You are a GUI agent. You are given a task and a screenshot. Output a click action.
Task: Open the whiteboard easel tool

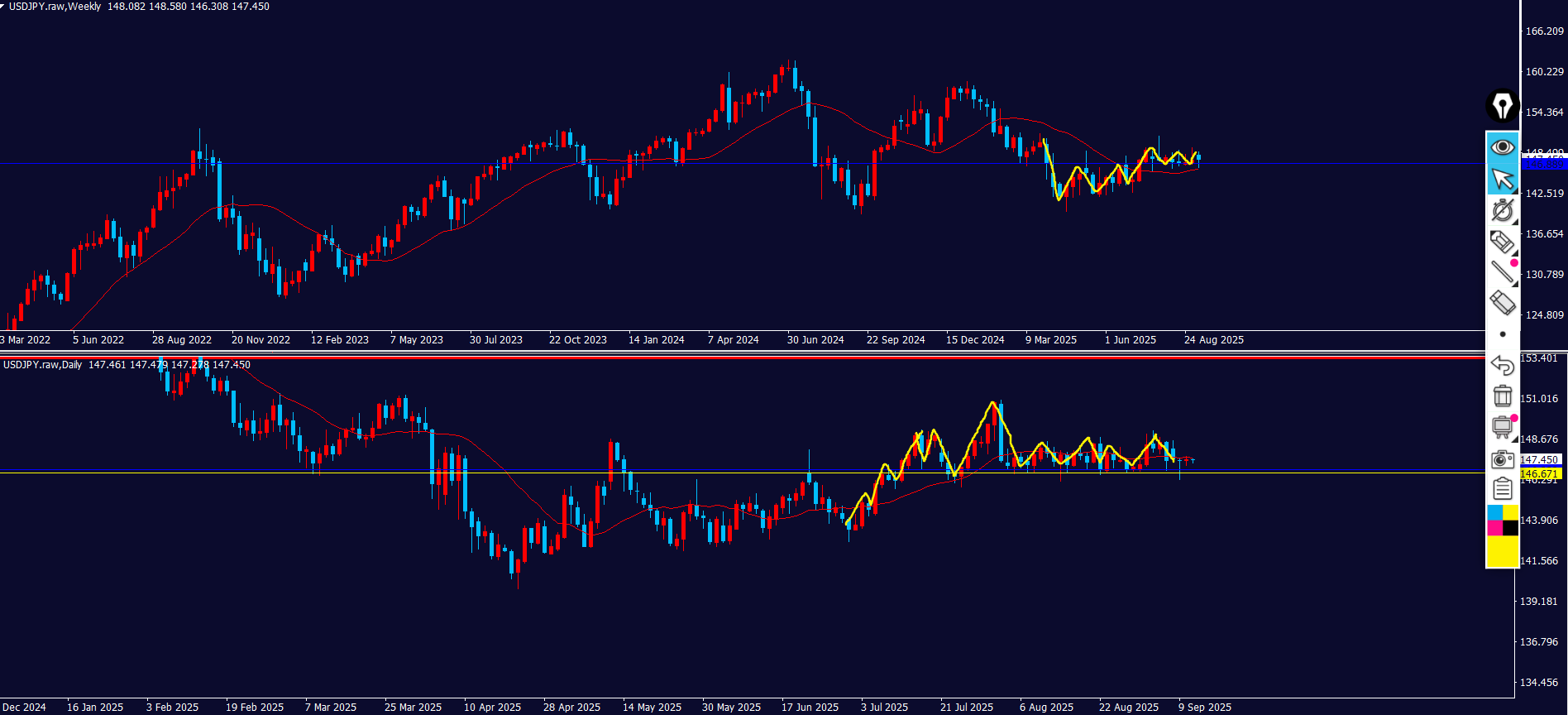point(1502,427)
